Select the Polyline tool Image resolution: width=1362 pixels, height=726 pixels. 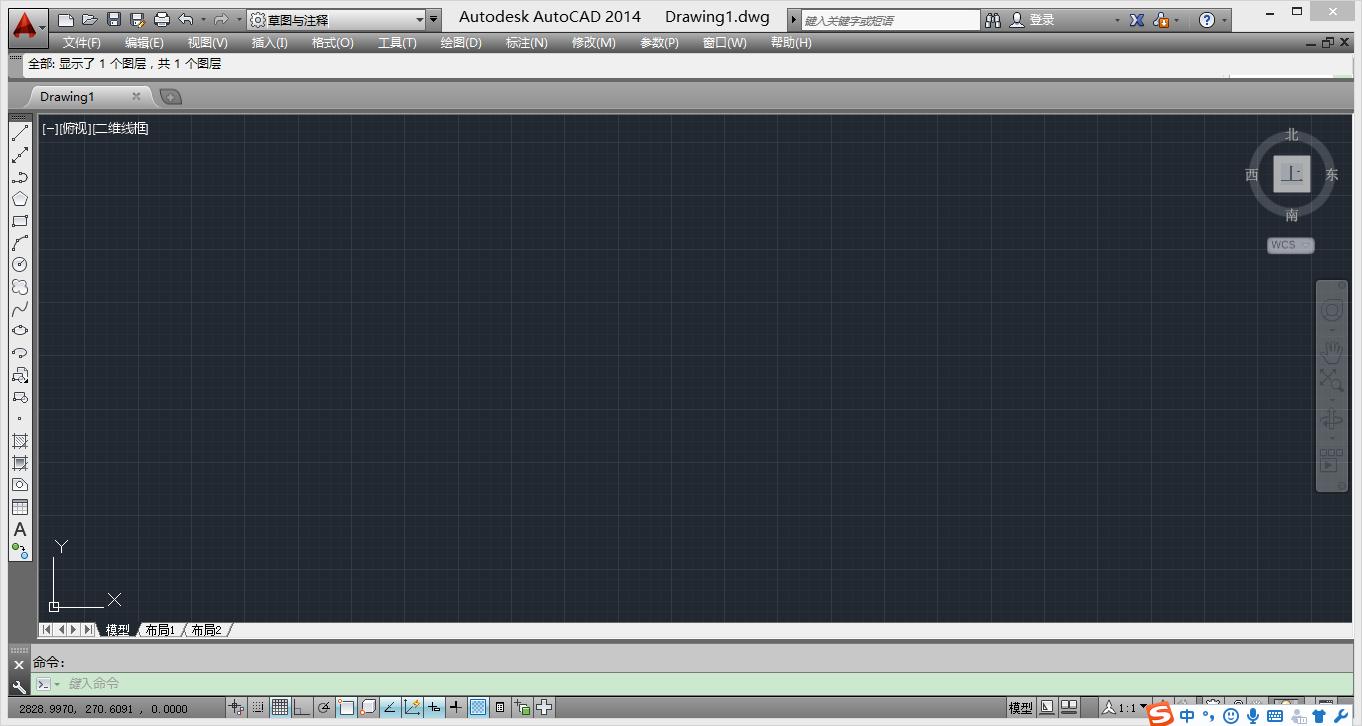pos(20,177)
